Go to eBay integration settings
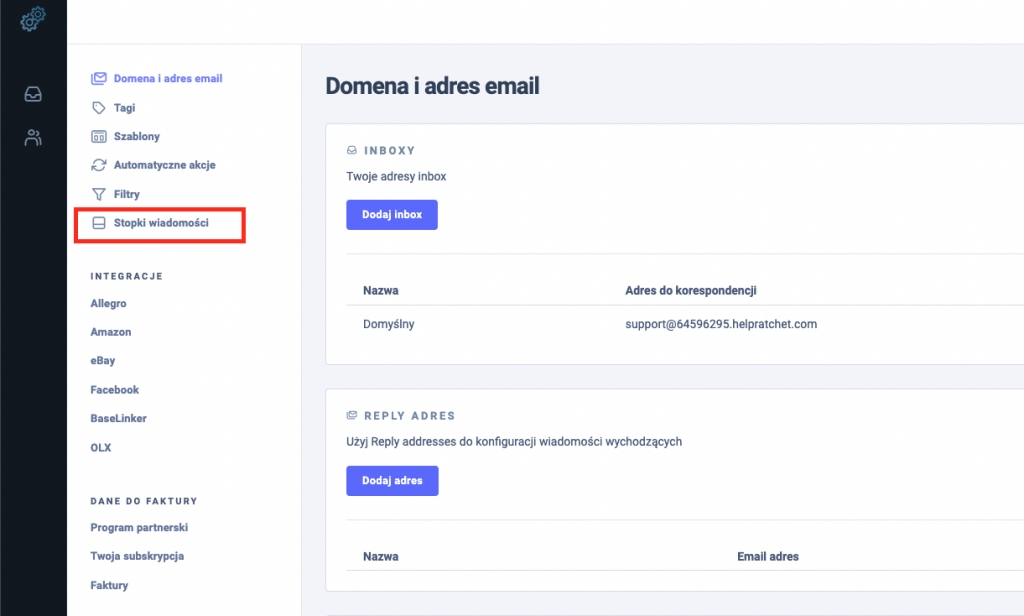The width and height of the screenshot is (1024, 616). coord(102,361)
